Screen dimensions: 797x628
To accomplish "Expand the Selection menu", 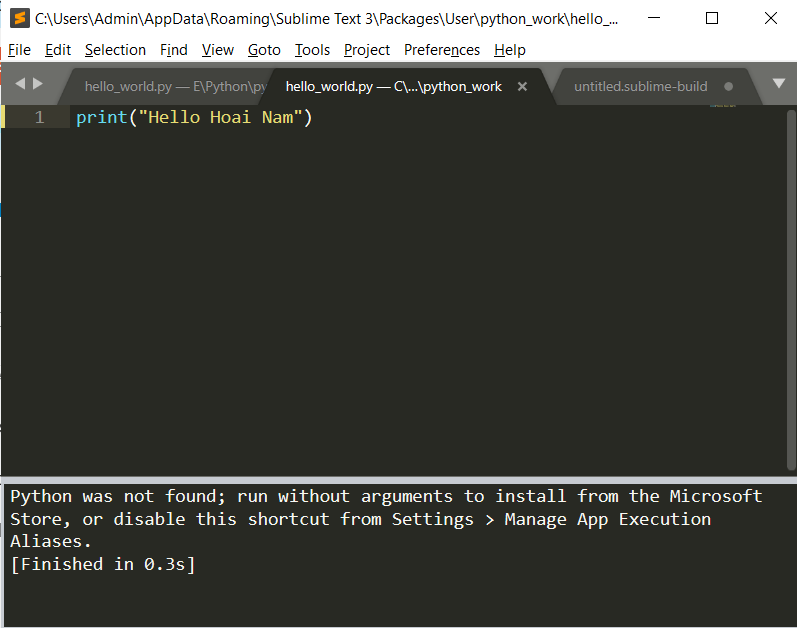I will (115, 50).
